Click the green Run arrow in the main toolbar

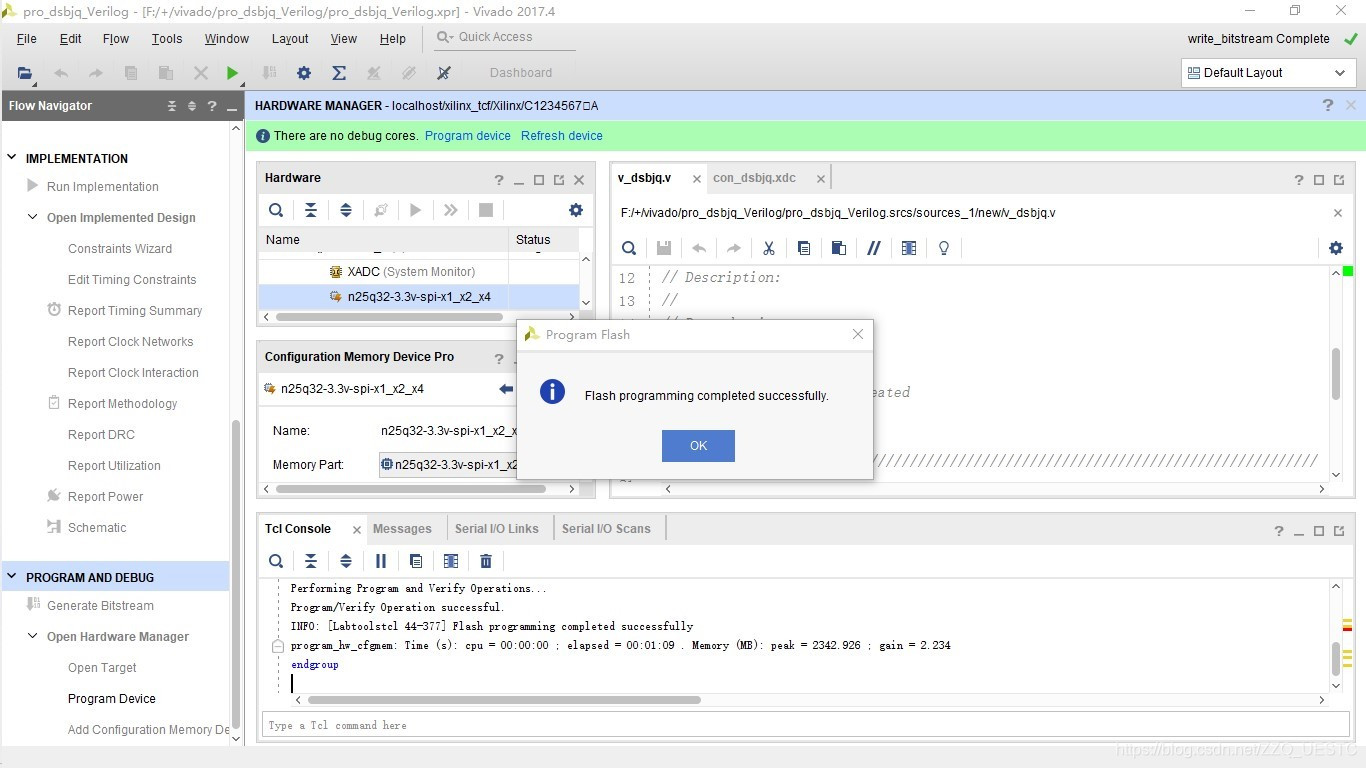[232, 73]
